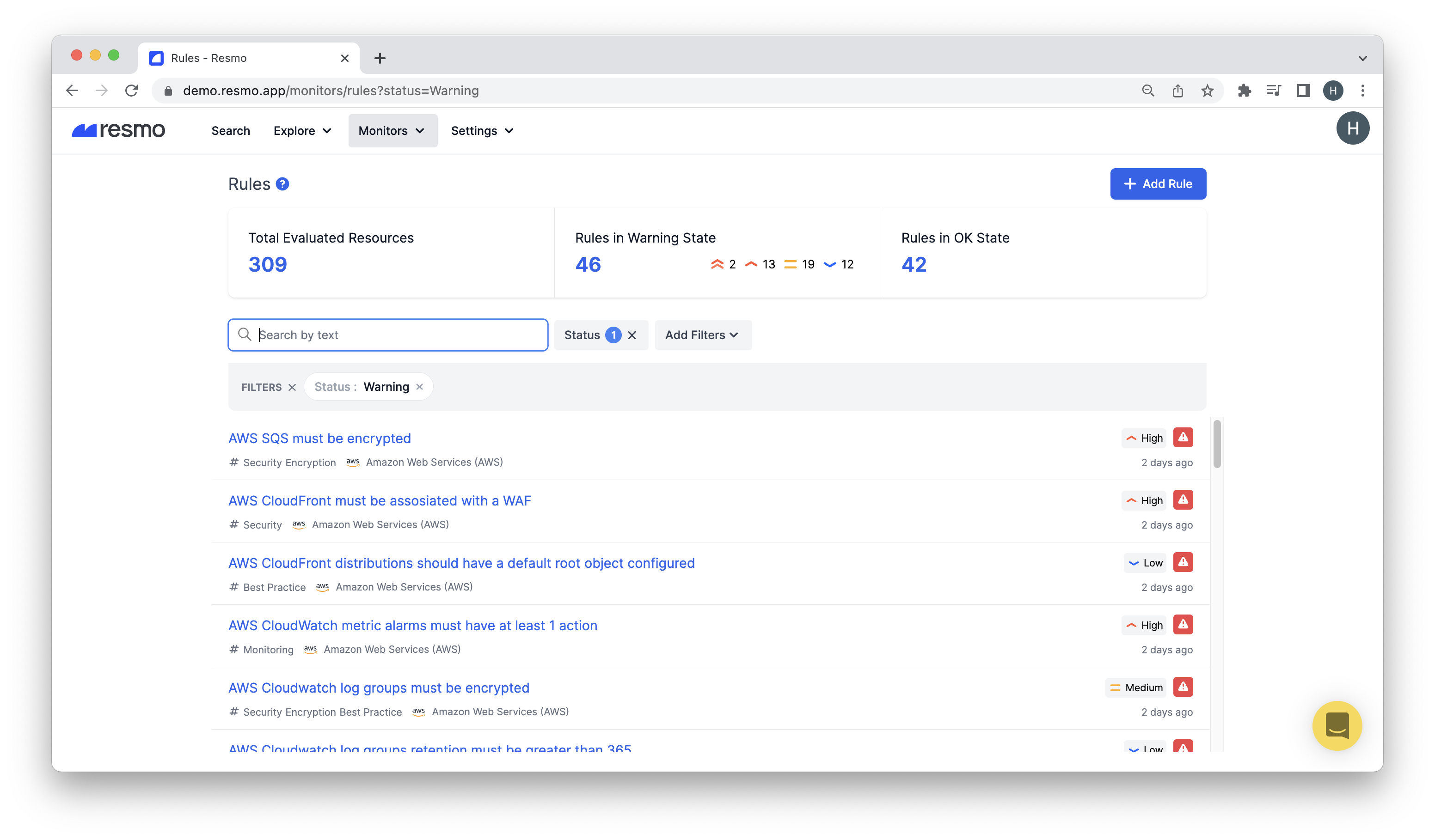This screenshot has height=840, width=1435.
Task: Click the rules list vertical scrollbar
Action: click(1216, 444)
